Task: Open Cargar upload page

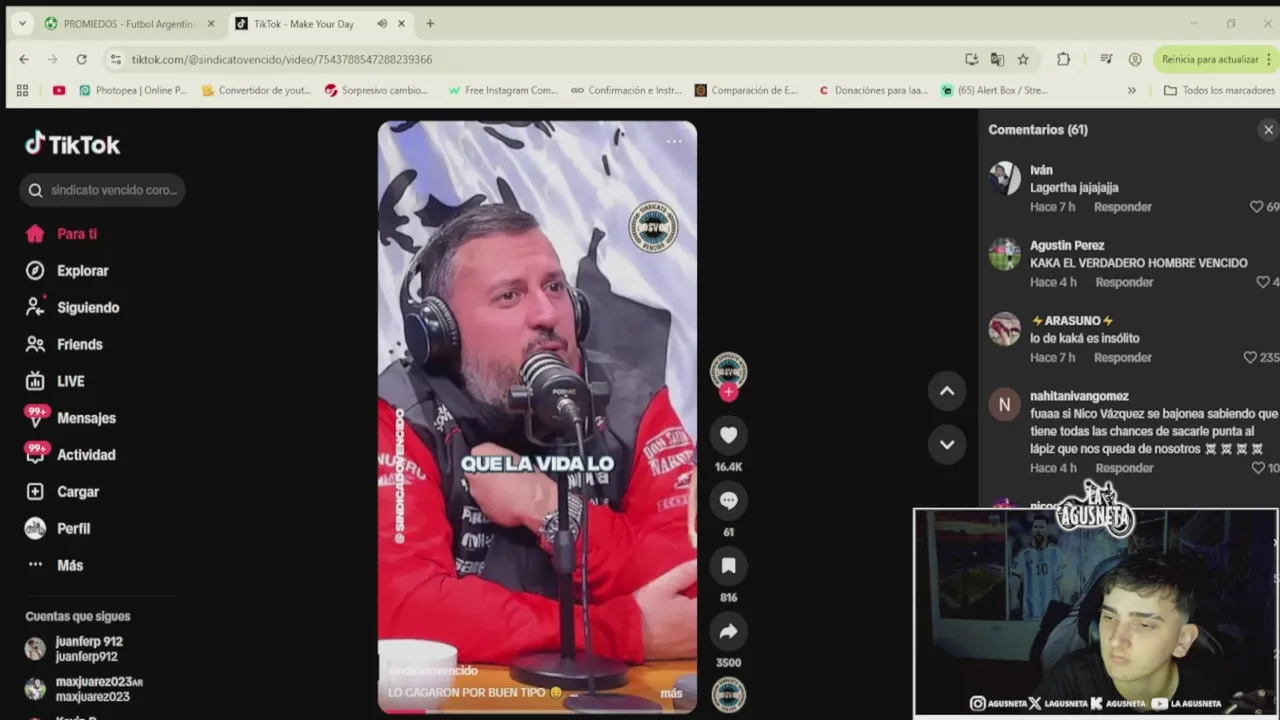Action: pos(78,492)
